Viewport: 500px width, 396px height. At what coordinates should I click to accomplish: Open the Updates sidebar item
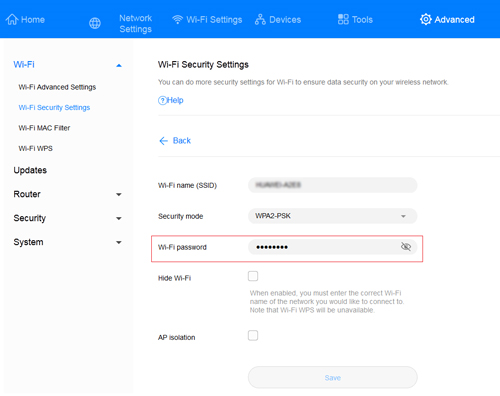30,170
